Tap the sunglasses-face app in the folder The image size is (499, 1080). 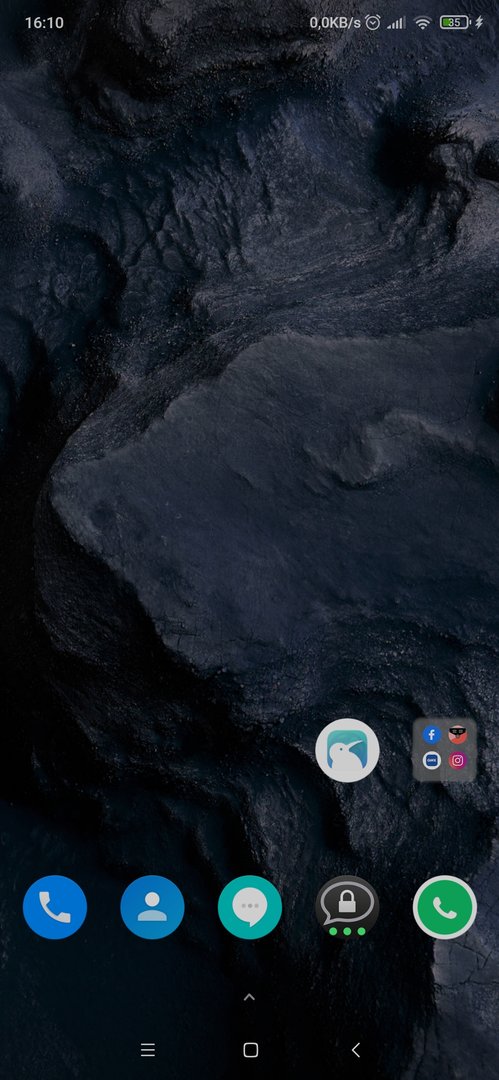tap(458, 735)
